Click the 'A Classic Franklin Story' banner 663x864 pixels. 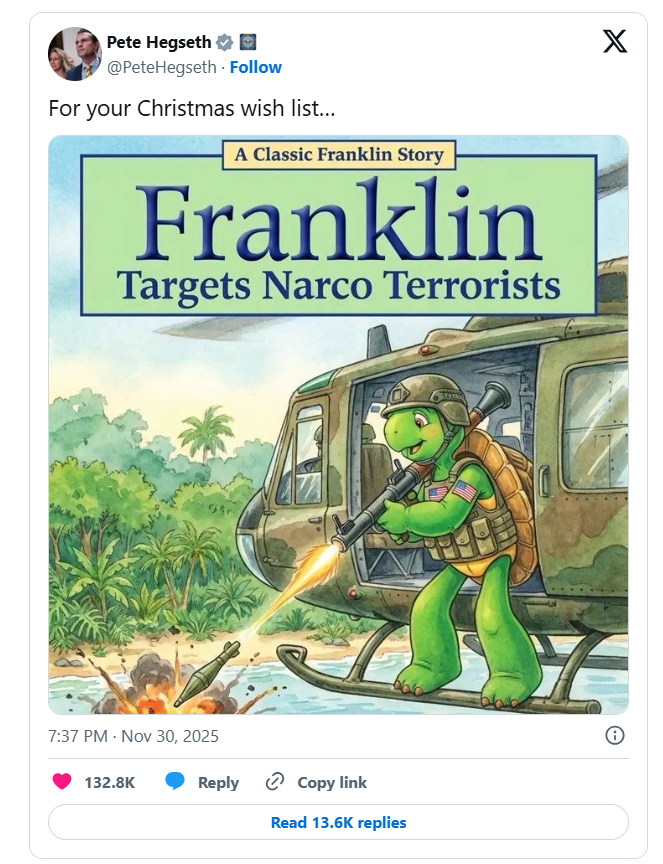click(339, 155)
